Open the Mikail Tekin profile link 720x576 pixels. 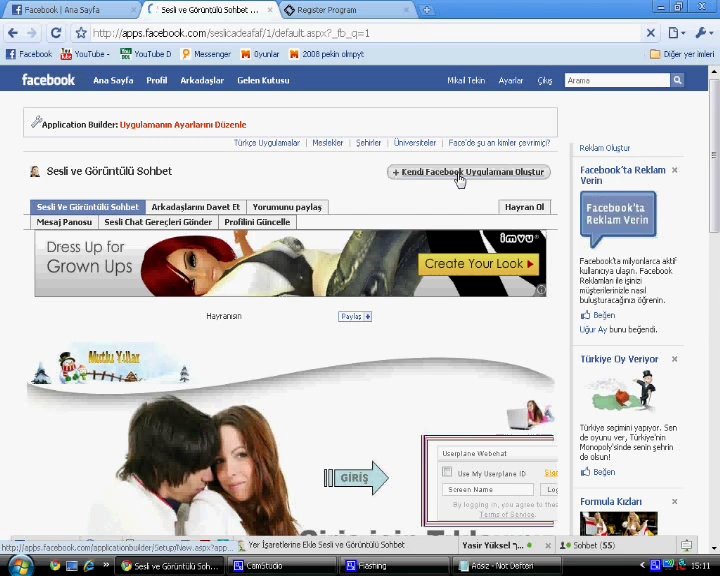pyautogui.click(x=466, y=80)
